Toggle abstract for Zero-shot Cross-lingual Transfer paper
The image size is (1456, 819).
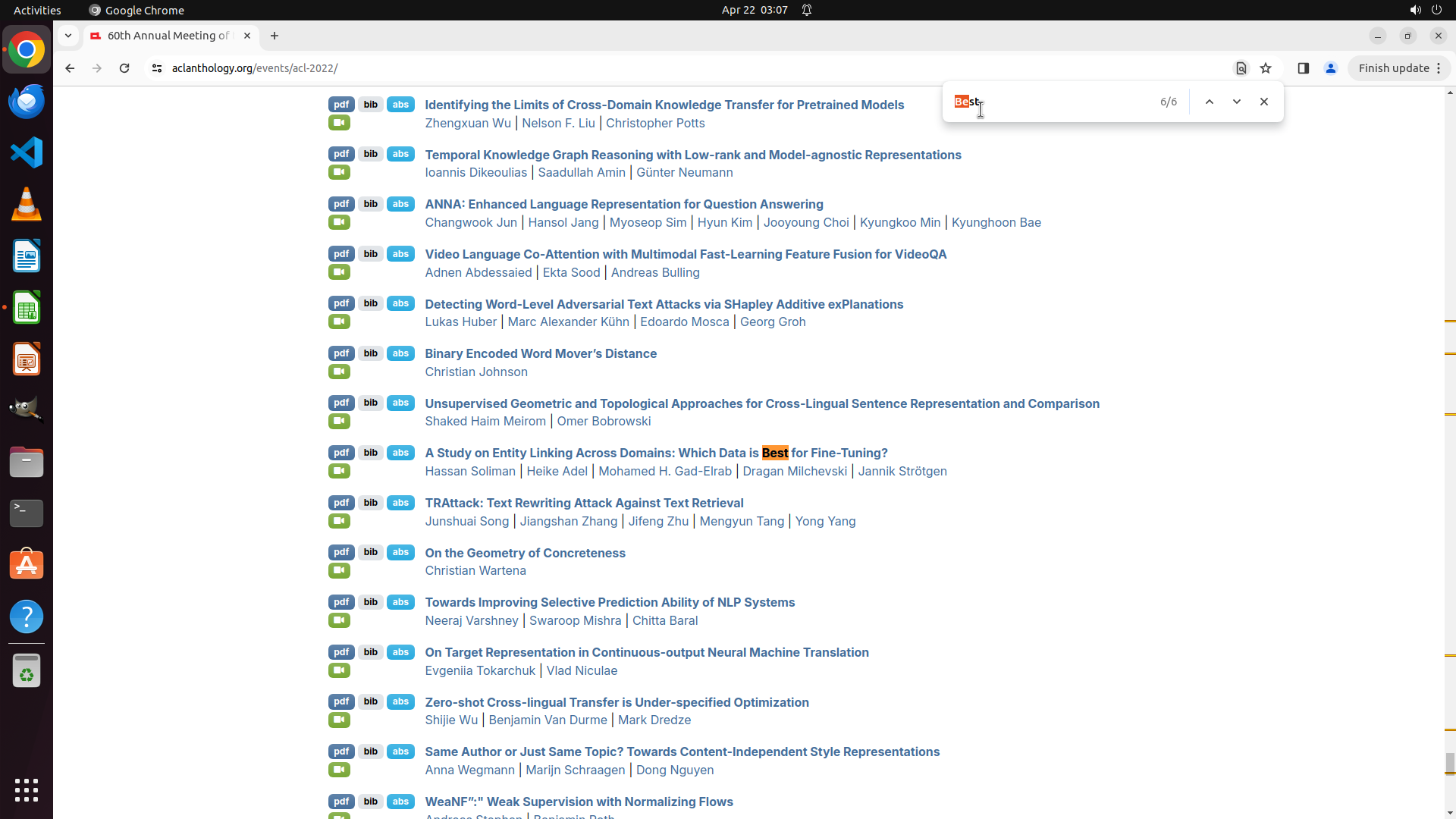coord(400,701)
